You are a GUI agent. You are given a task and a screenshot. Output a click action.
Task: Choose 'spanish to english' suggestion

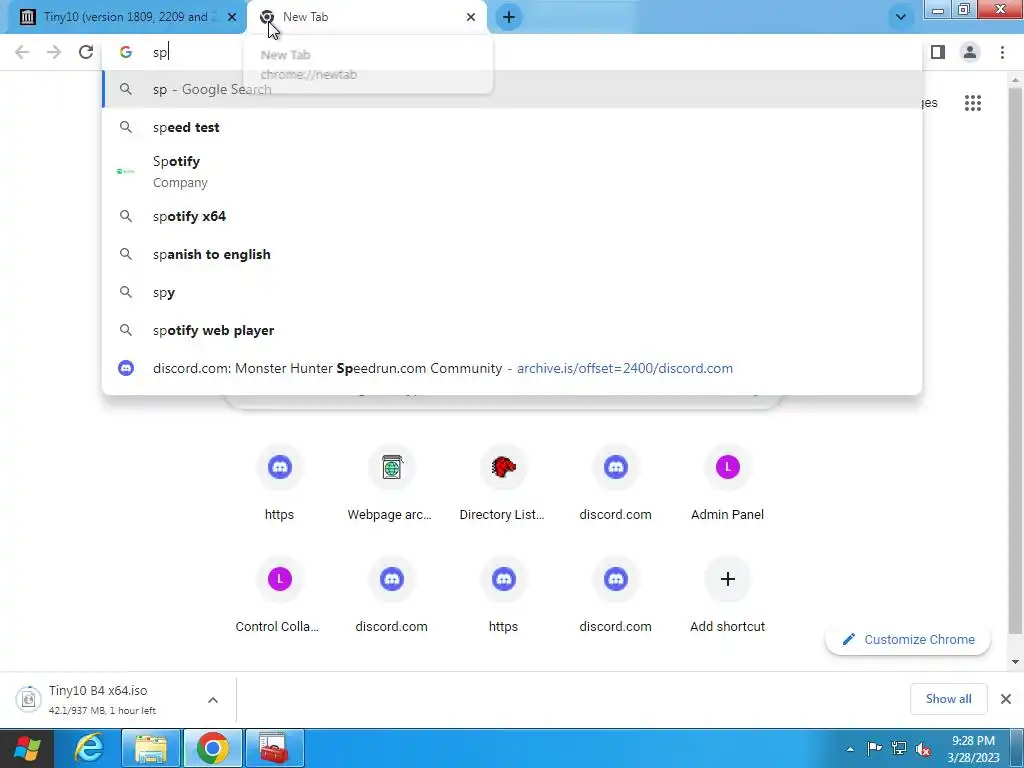(x=512, y=254)
